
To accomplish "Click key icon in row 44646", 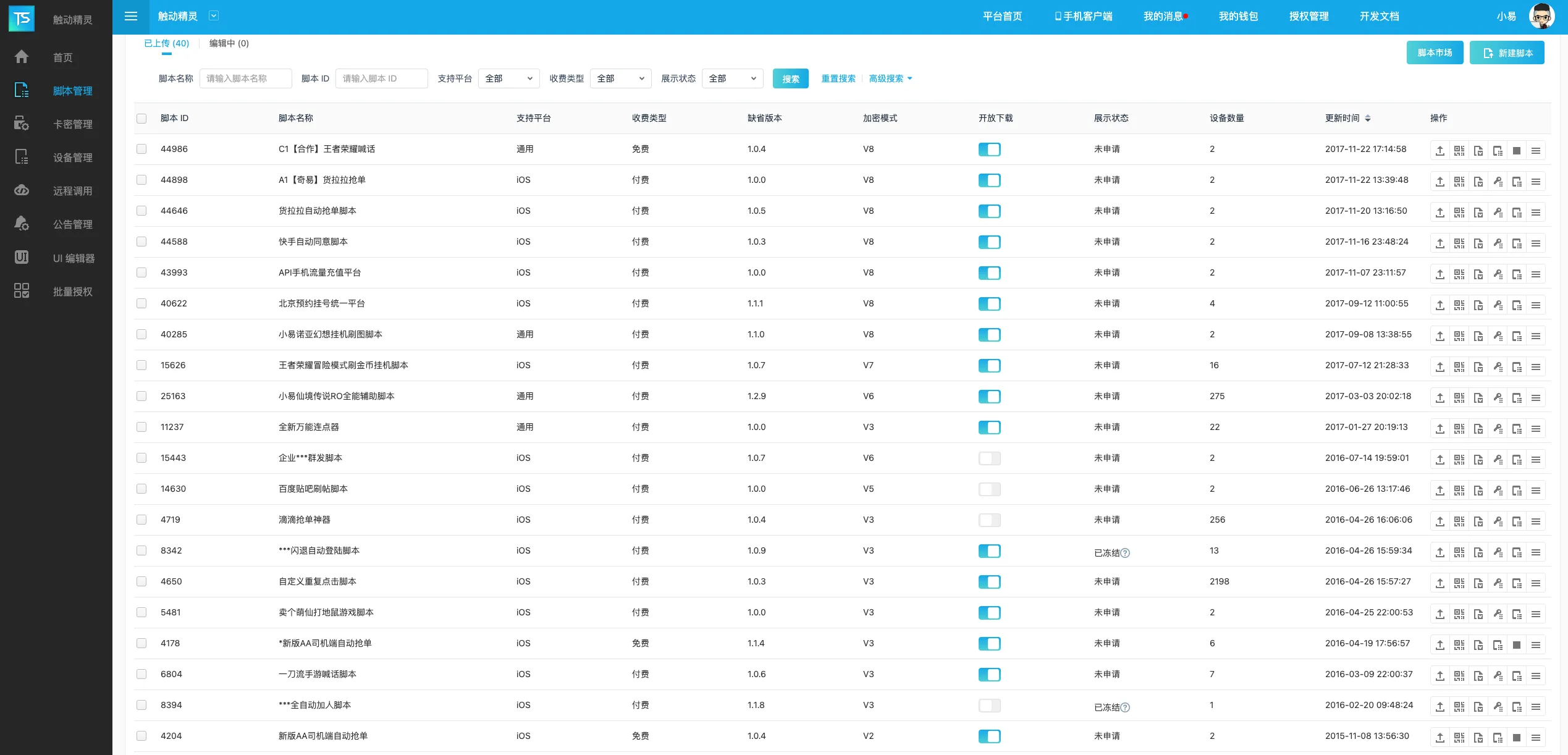I will click(x=1498, y=213).
